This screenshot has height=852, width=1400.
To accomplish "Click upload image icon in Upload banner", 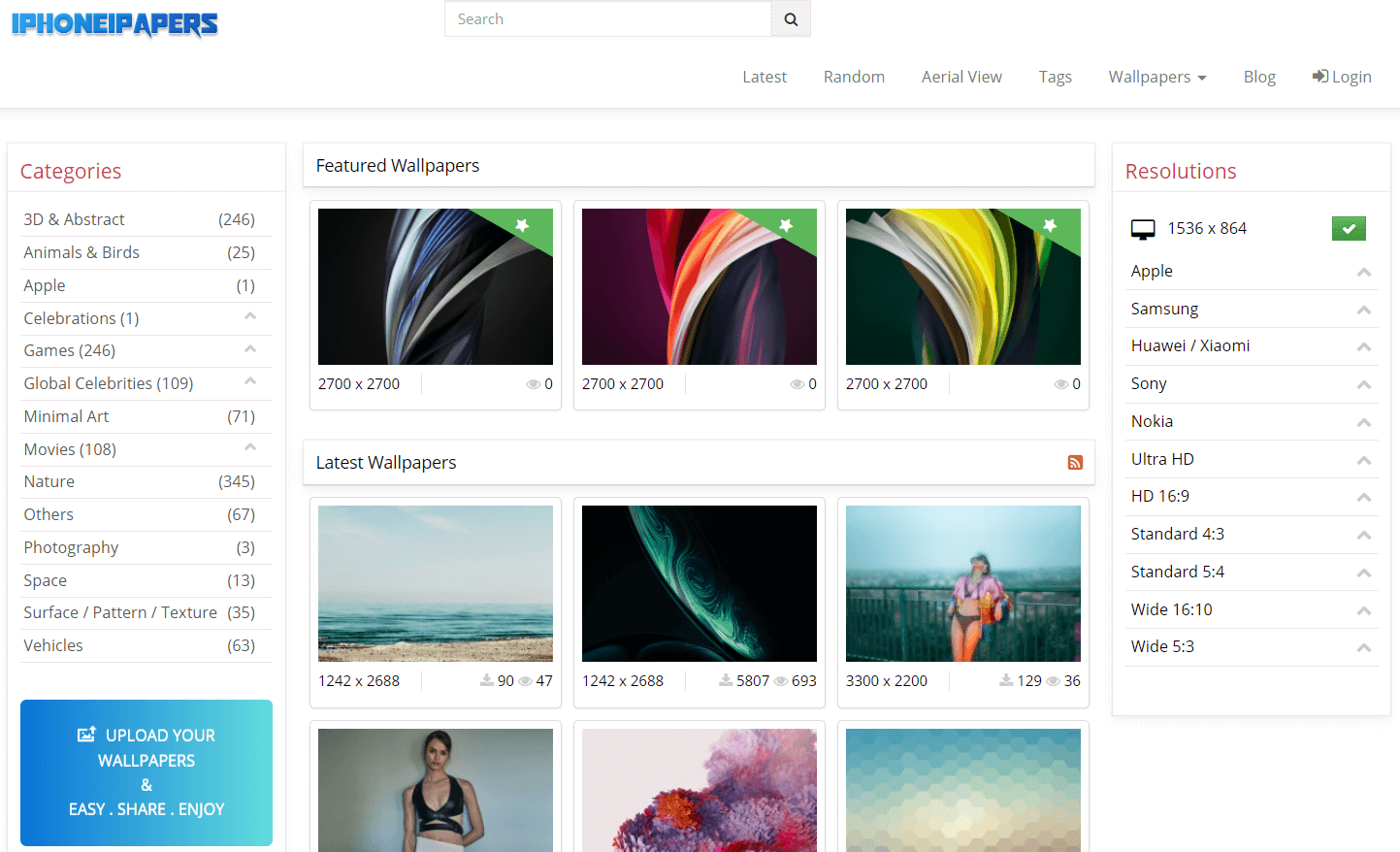I will [87, 735].
